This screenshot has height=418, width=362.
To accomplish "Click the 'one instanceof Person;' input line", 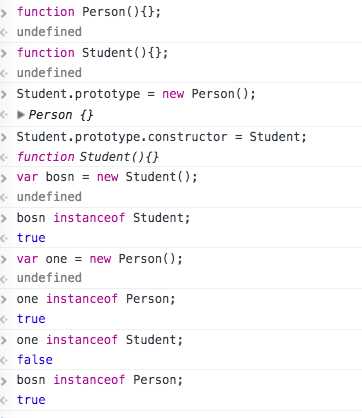I will [x=96, y=299].
